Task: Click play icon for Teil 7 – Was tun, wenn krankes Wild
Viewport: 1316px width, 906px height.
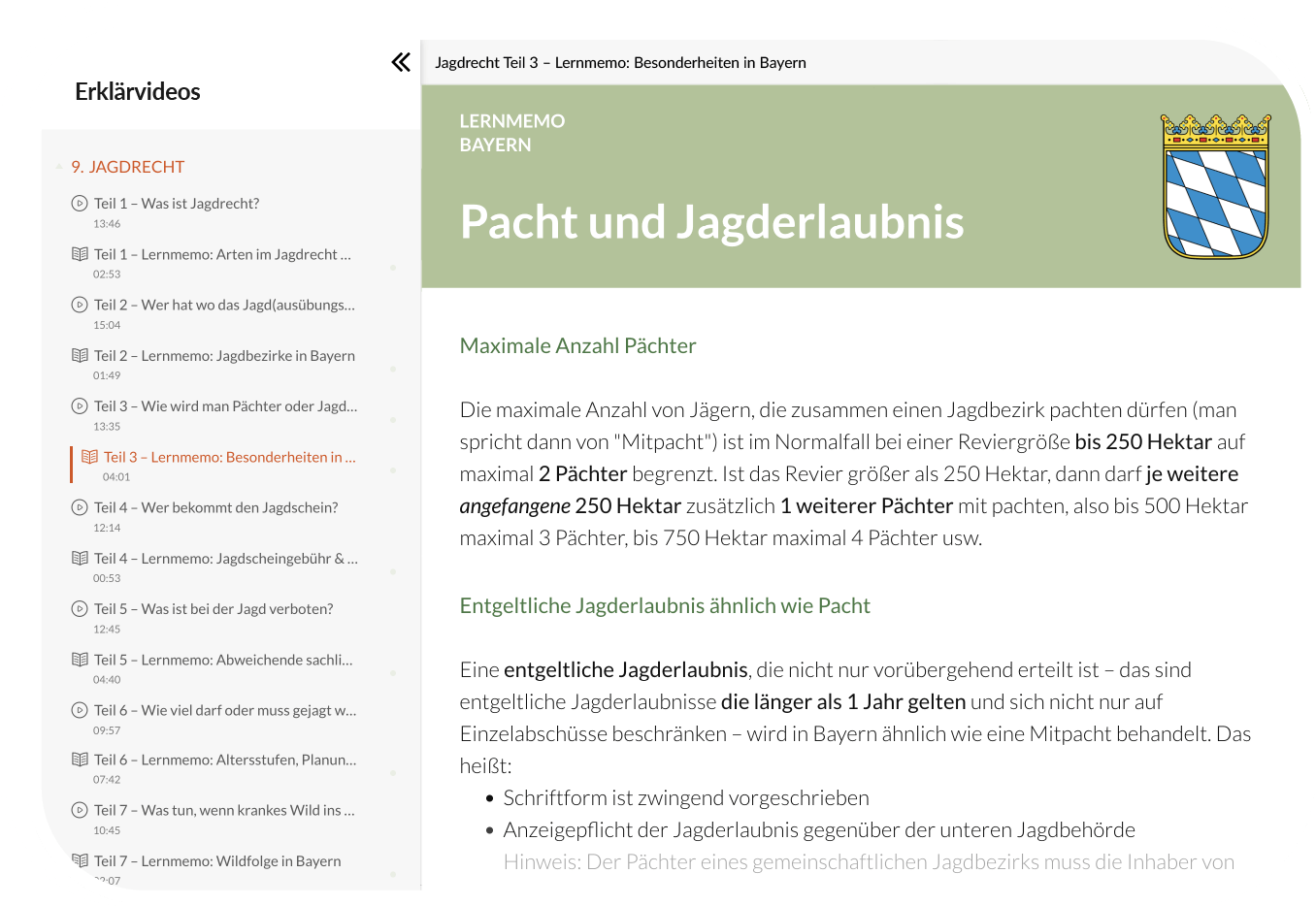Action: coord(80,810)
